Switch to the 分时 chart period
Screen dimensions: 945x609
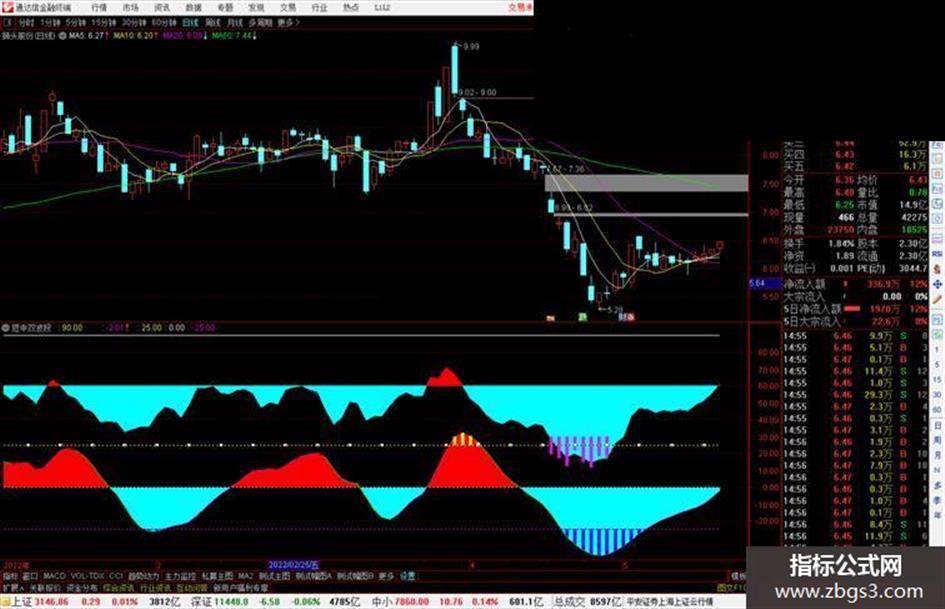(25, 22)
